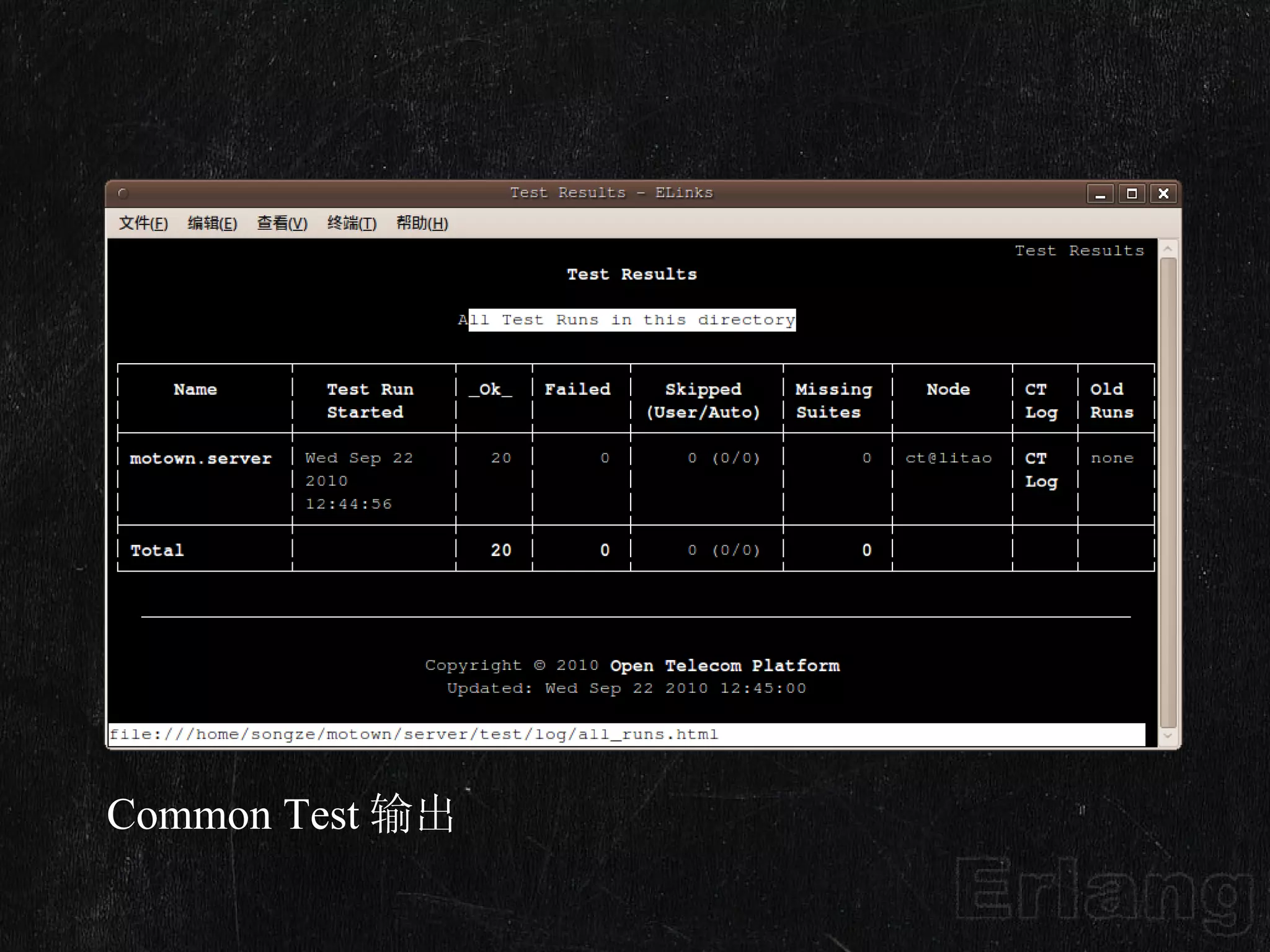
Task: Open the 查看(V) menu
Action: (x=282, y=223)
